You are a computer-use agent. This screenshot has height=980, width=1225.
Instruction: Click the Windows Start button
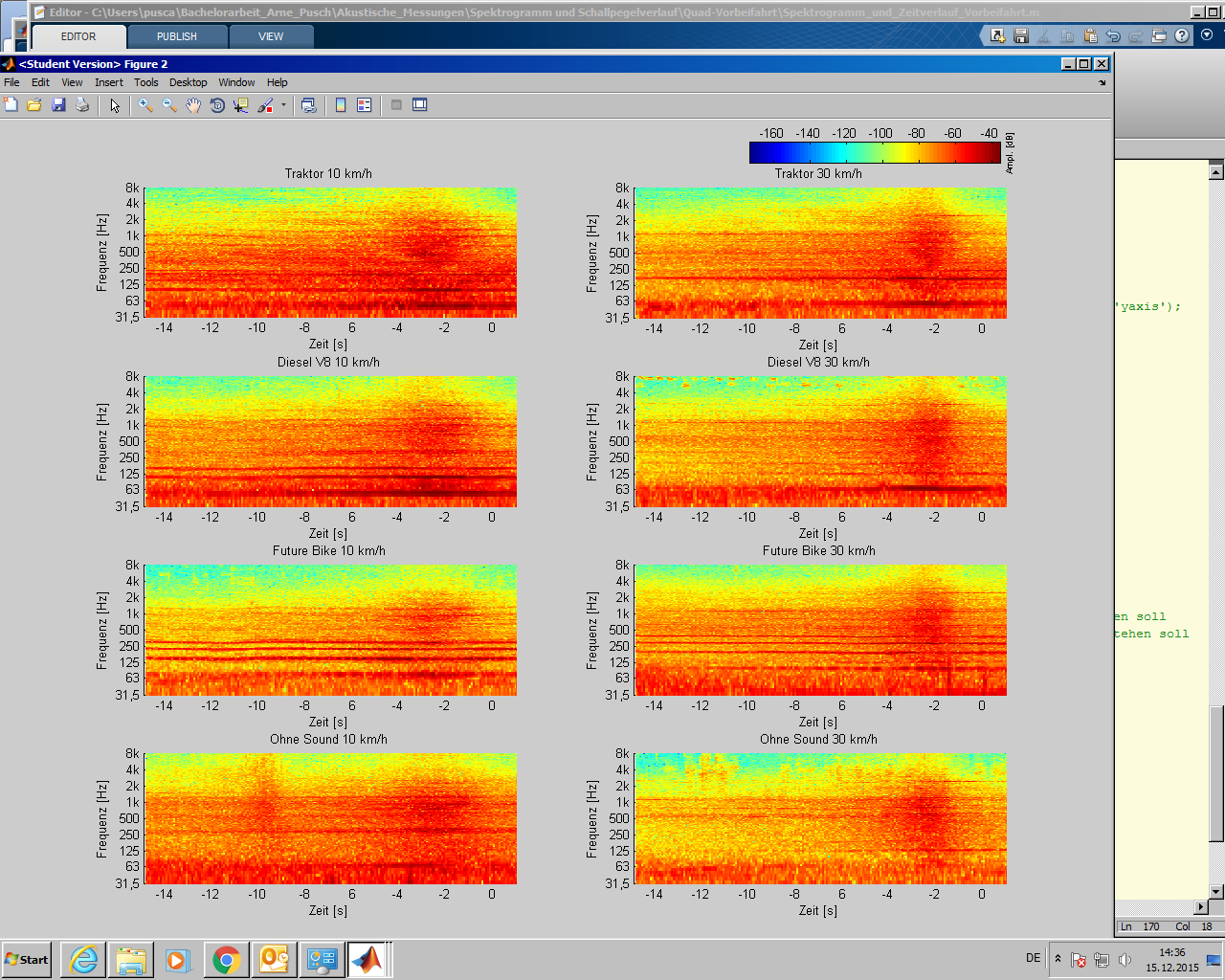click(27, 959)
